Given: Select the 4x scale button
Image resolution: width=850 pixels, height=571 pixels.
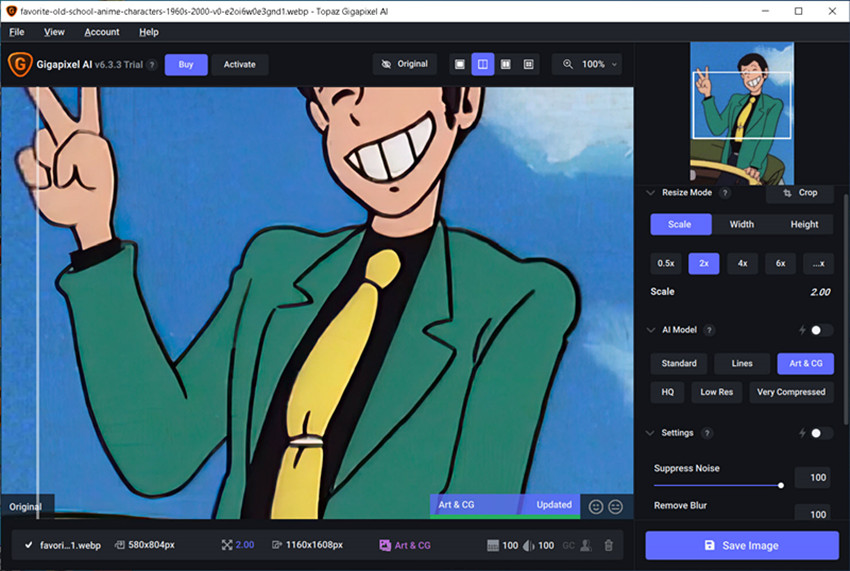Looking at the screenshot, I should (742, 264).
